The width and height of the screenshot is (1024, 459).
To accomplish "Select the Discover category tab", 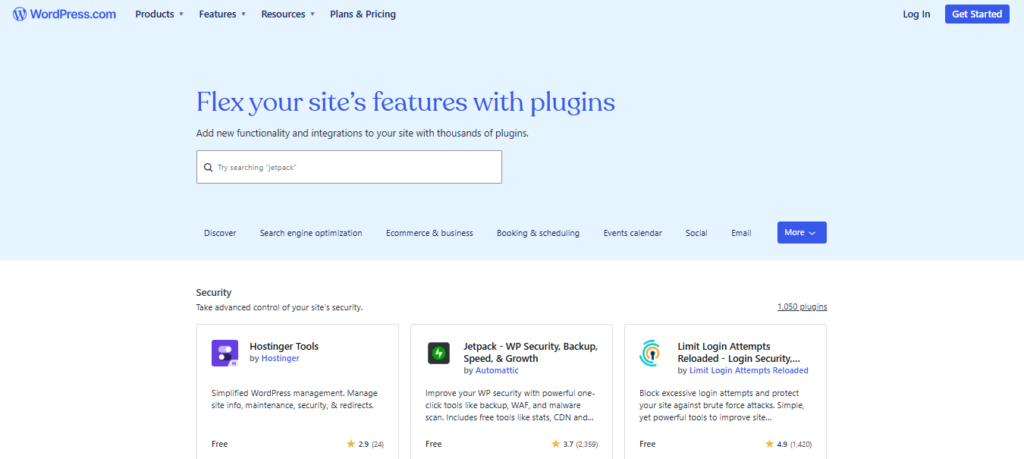I will pos(220,233).
